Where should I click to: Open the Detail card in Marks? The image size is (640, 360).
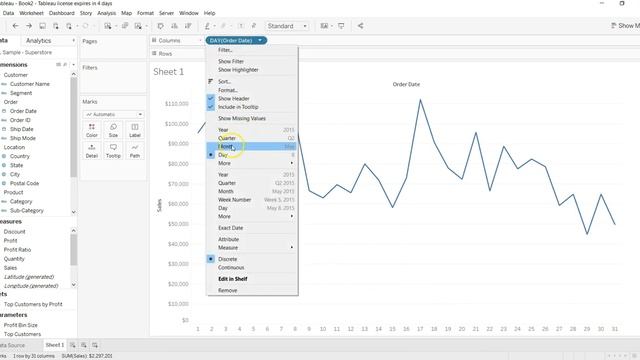click(x=92, y=151)
